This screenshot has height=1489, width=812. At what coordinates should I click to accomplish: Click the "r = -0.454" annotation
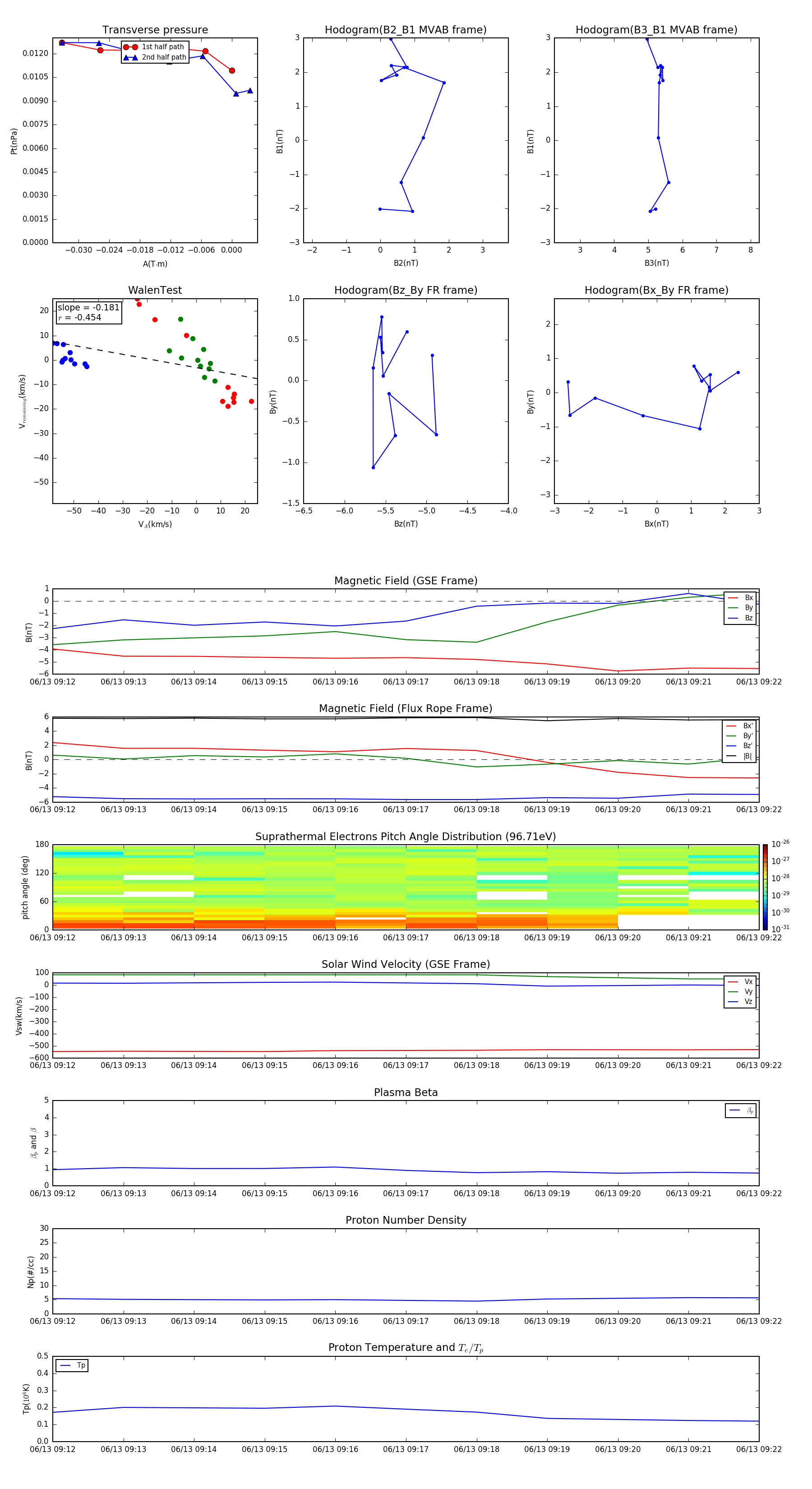tap(79, 317)
